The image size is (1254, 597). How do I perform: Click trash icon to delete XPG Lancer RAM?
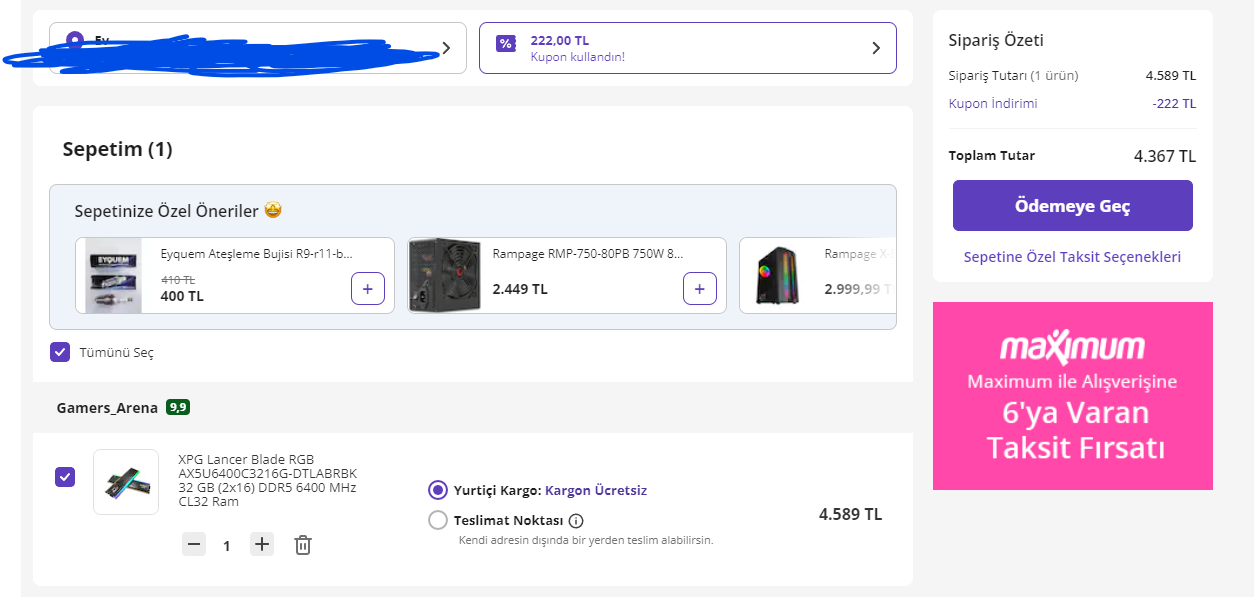[x=303, y=545]
